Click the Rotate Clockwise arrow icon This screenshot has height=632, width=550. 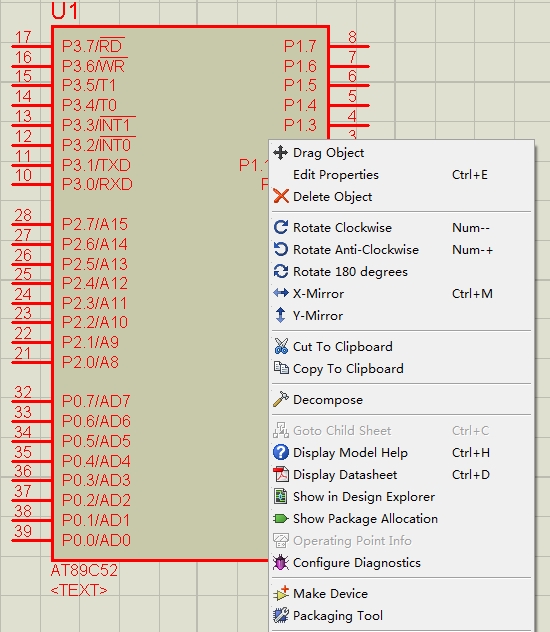point(280,227)
